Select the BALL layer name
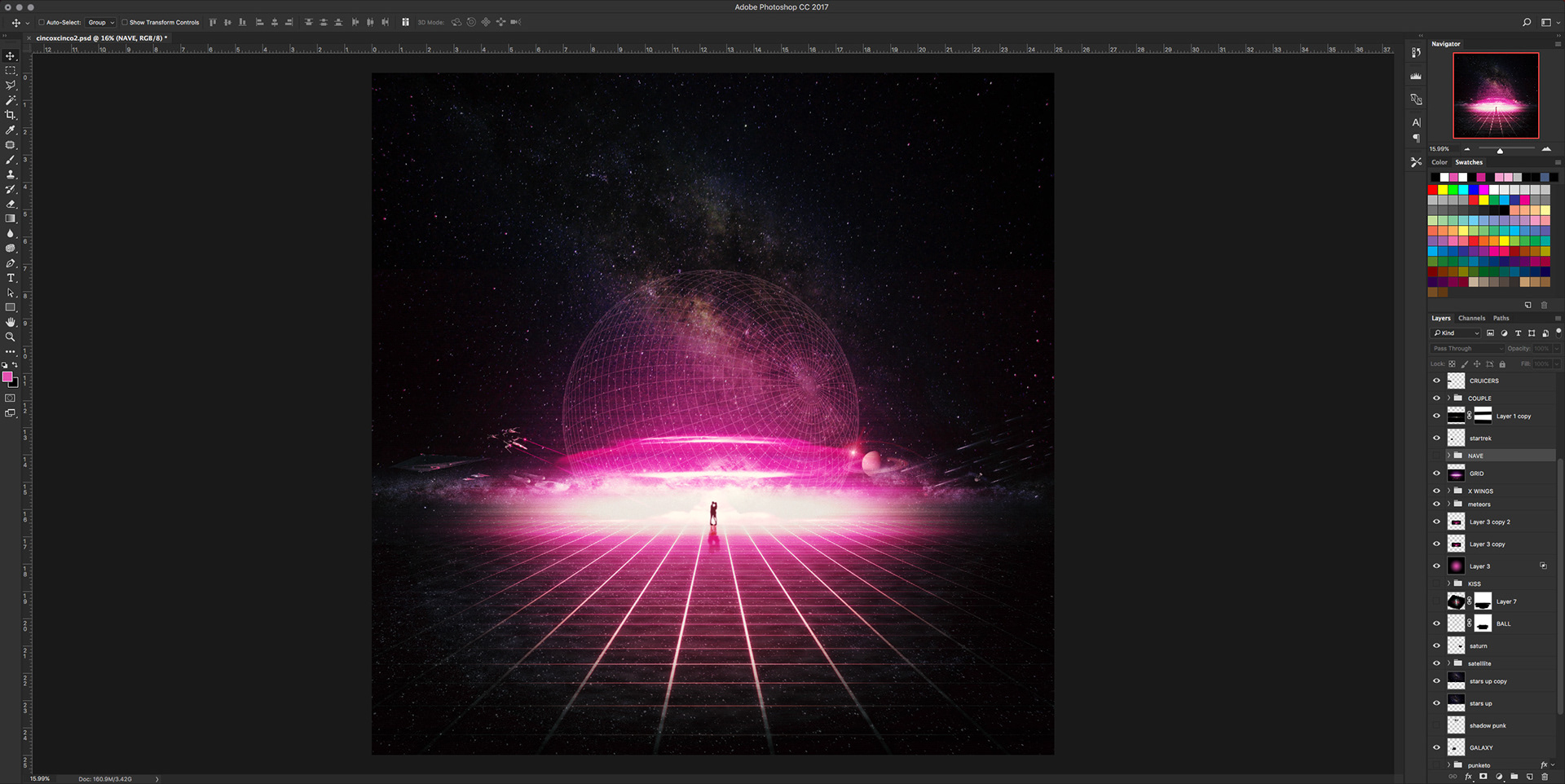 click(1503, 624)
